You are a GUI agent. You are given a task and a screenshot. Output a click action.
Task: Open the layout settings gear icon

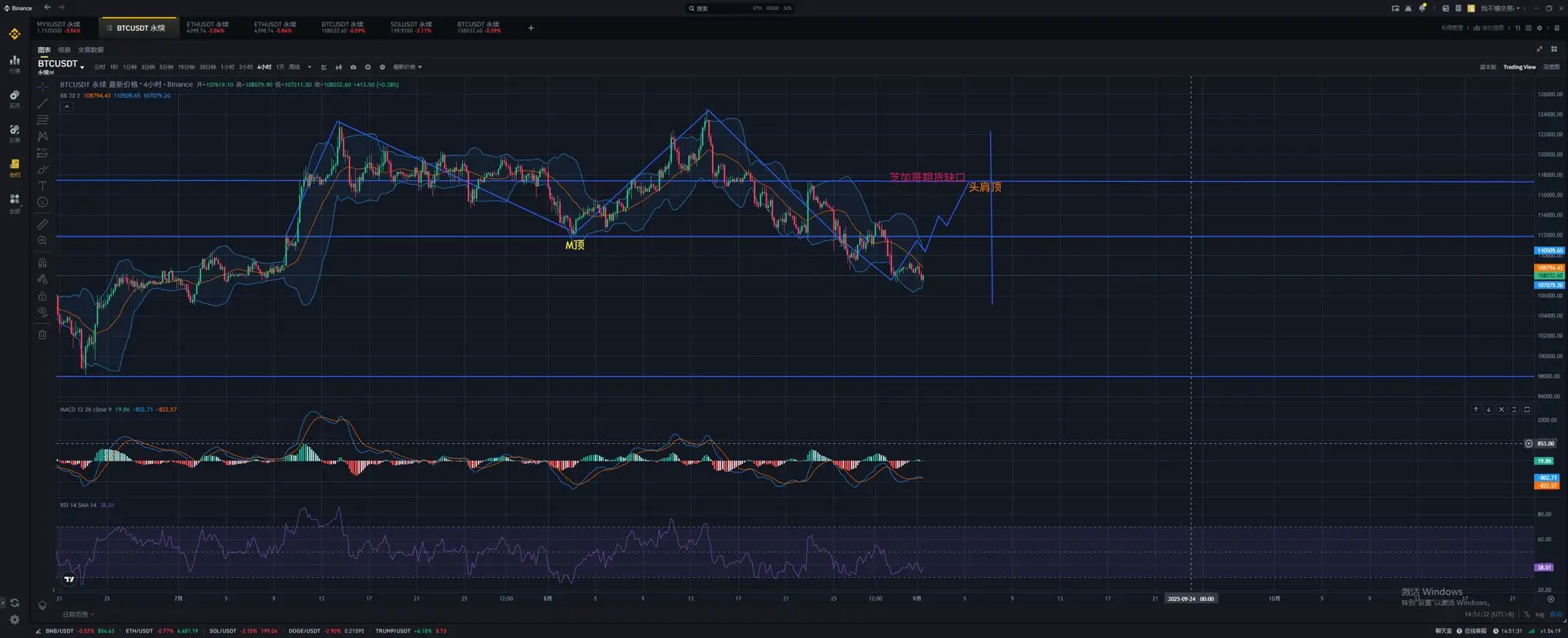[1539, 28]
